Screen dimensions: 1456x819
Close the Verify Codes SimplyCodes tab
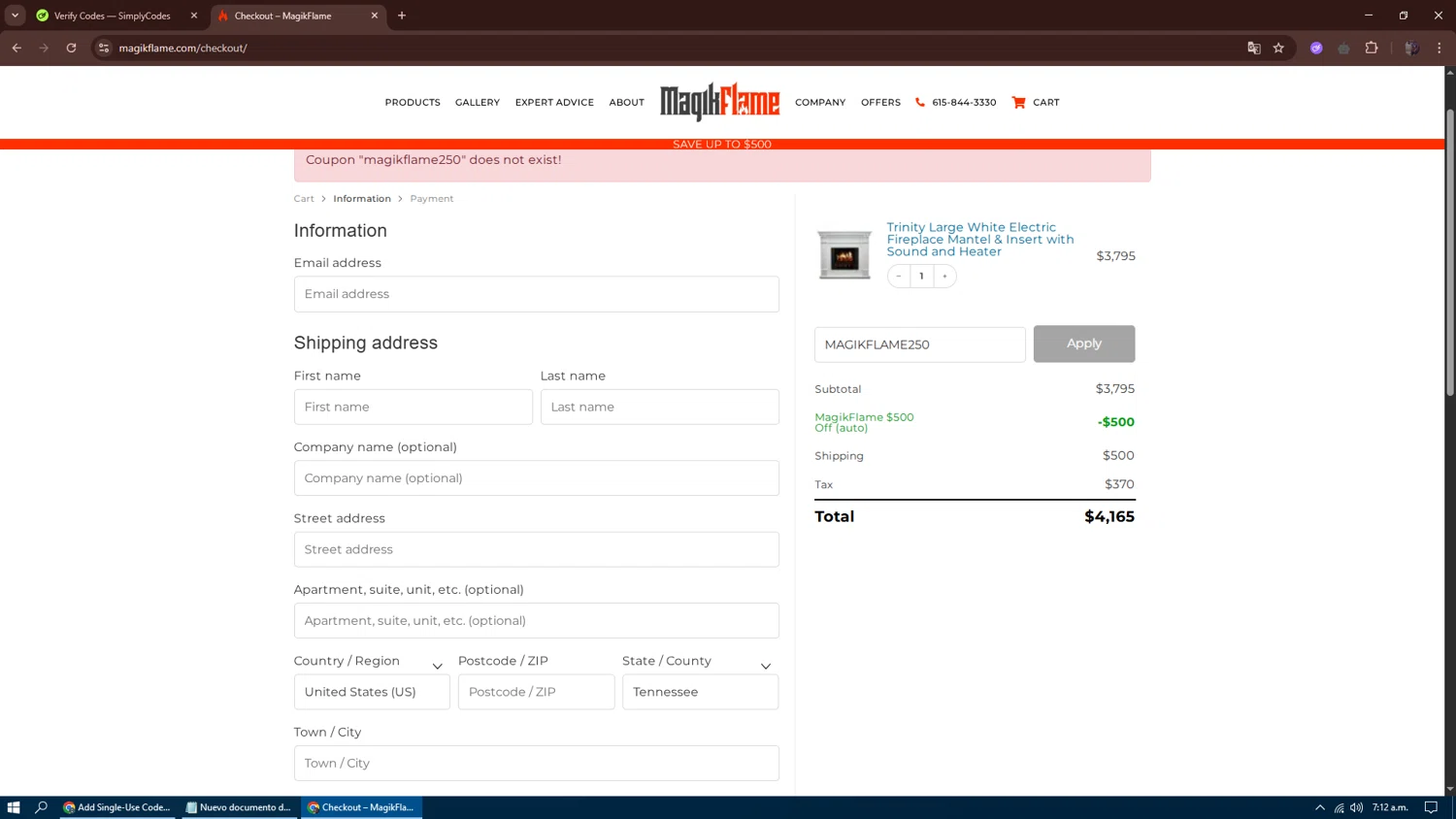(x=194, y=16)
